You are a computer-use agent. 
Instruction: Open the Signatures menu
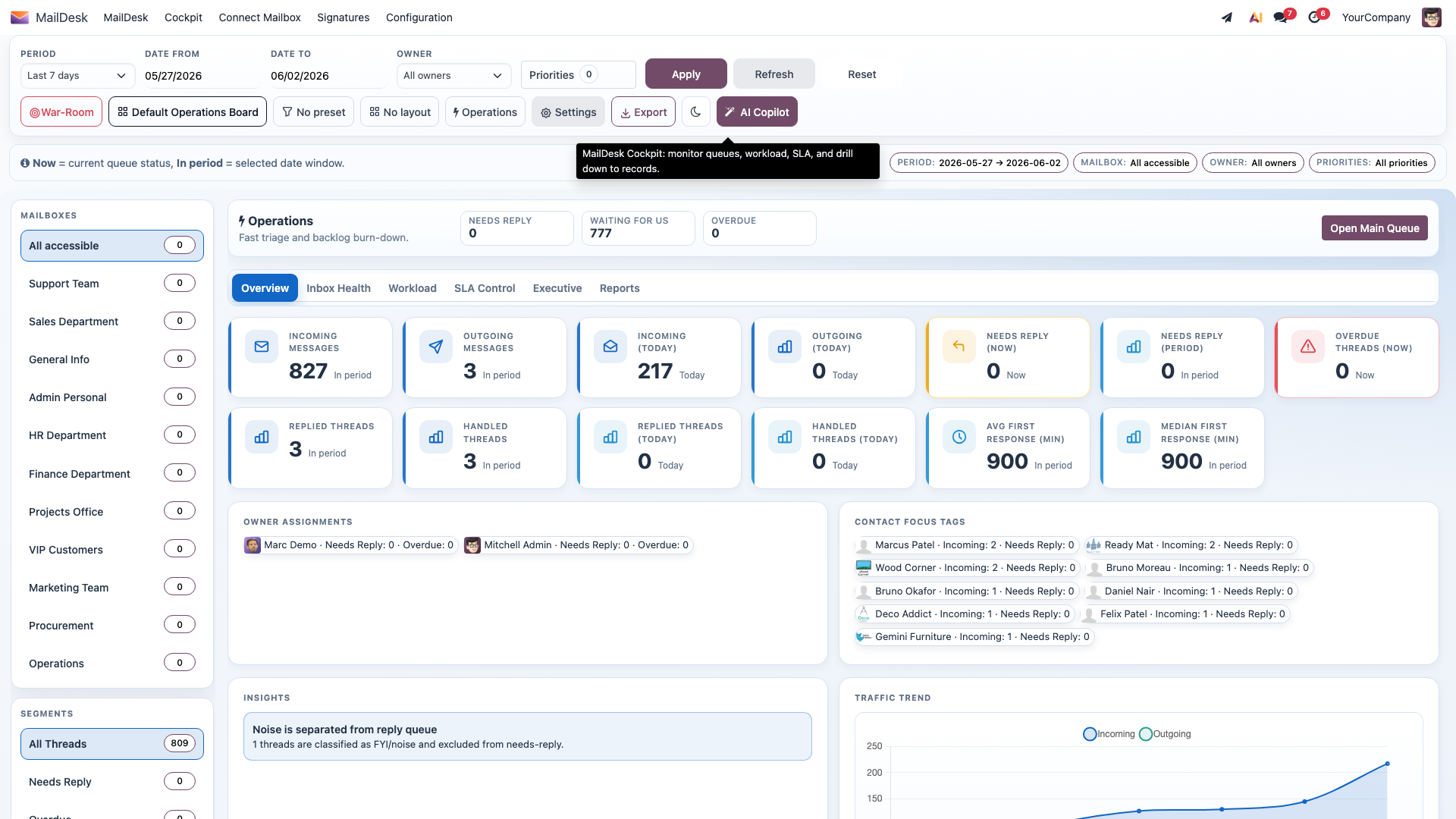(x=344, y=17)
